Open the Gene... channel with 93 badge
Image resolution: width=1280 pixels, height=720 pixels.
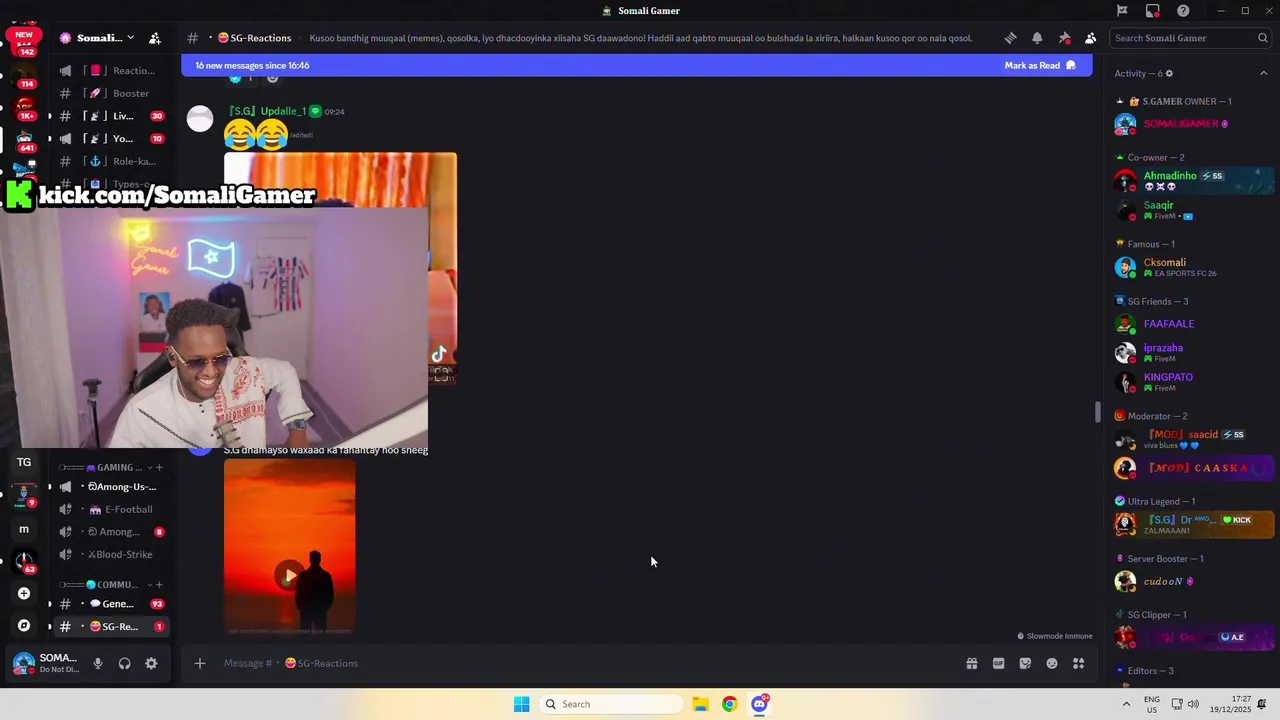click(111, 604)
